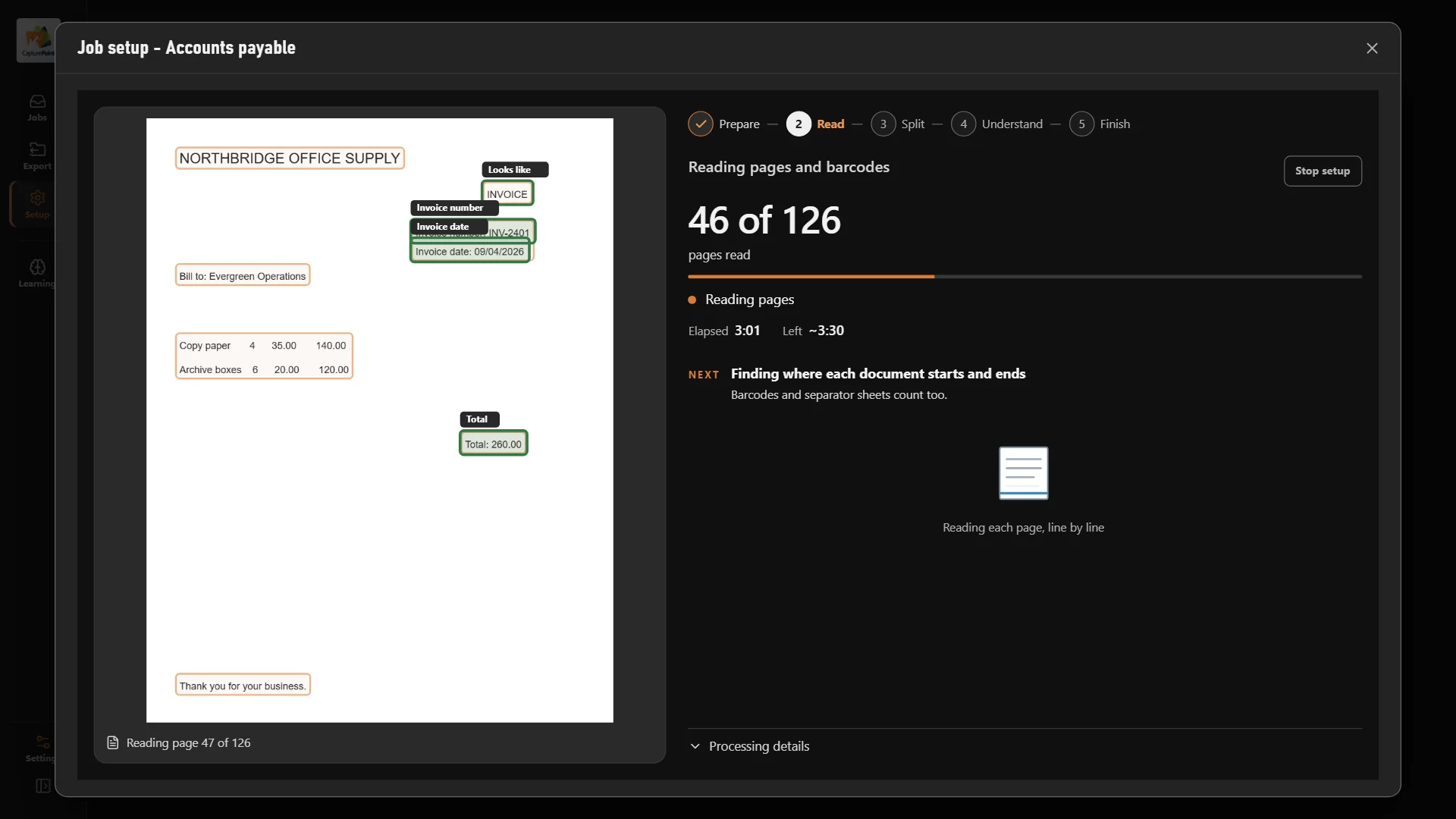Click the Thank you for your business text
This screenshot has width=1456, height=819.
click(243, 685)
